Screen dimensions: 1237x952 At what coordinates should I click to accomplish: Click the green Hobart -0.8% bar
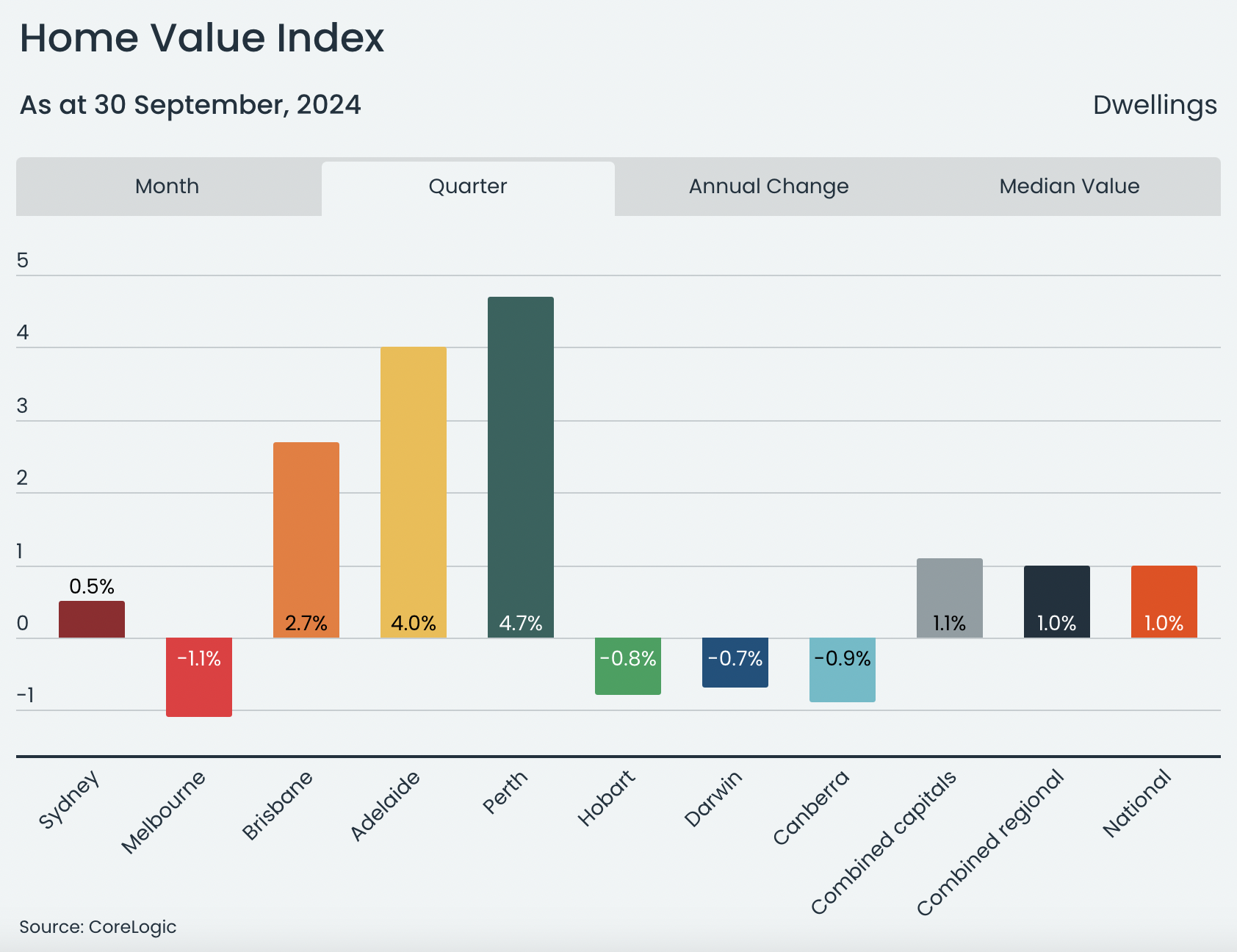(628, 666)
